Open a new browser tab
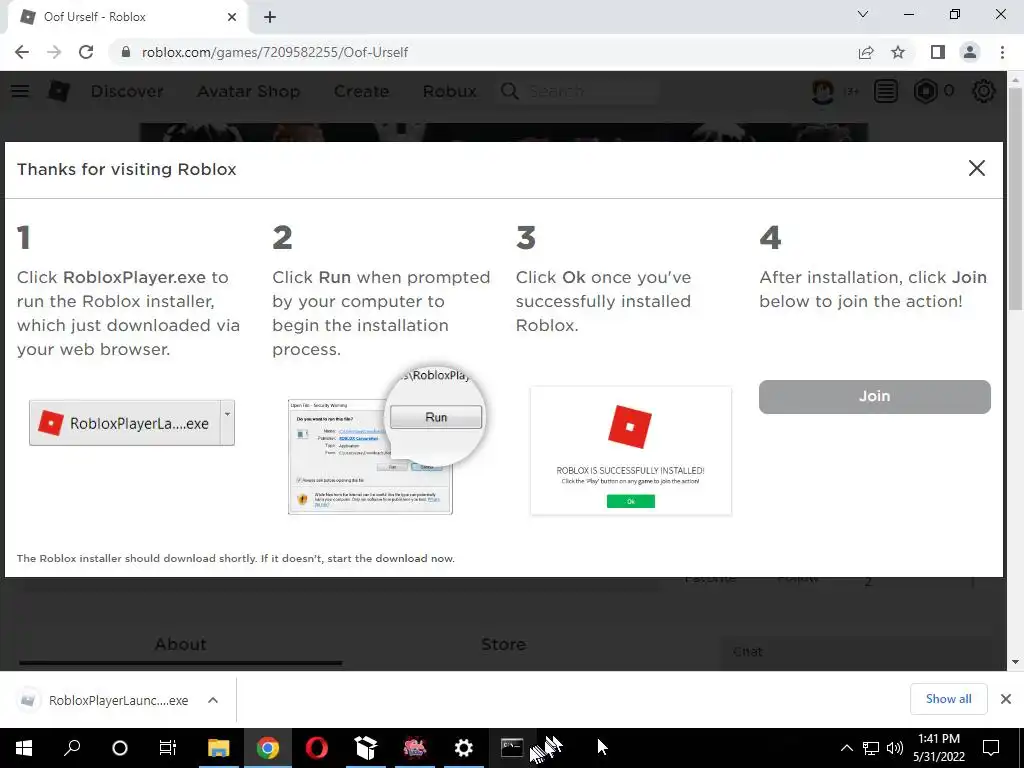 [x=270, y=17]
